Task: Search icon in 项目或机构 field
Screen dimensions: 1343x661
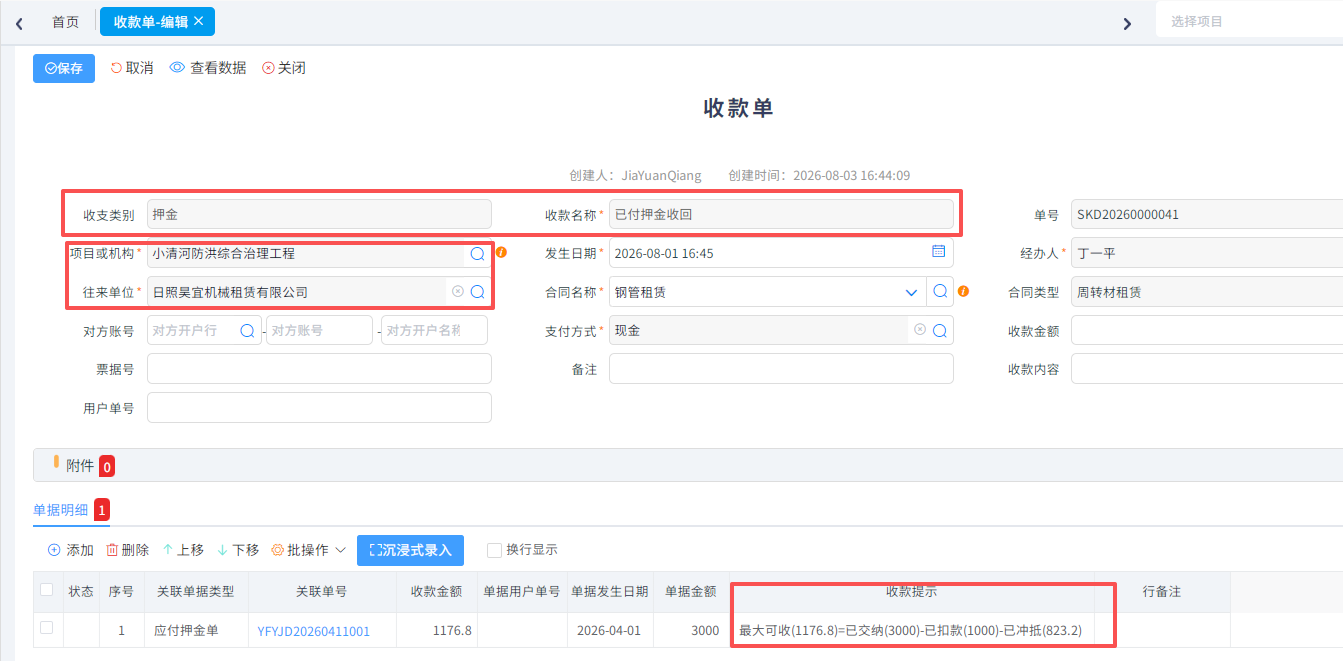Action: click(477, 254)
